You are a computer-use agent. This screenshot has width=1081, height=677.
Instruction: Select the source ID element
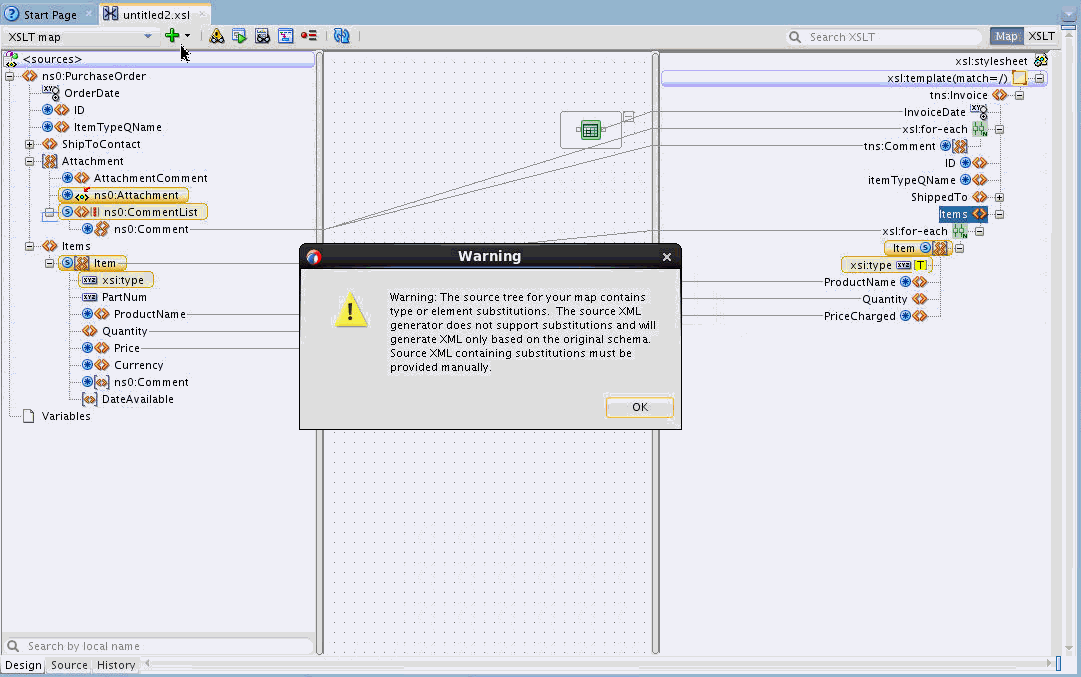[79, 110]
